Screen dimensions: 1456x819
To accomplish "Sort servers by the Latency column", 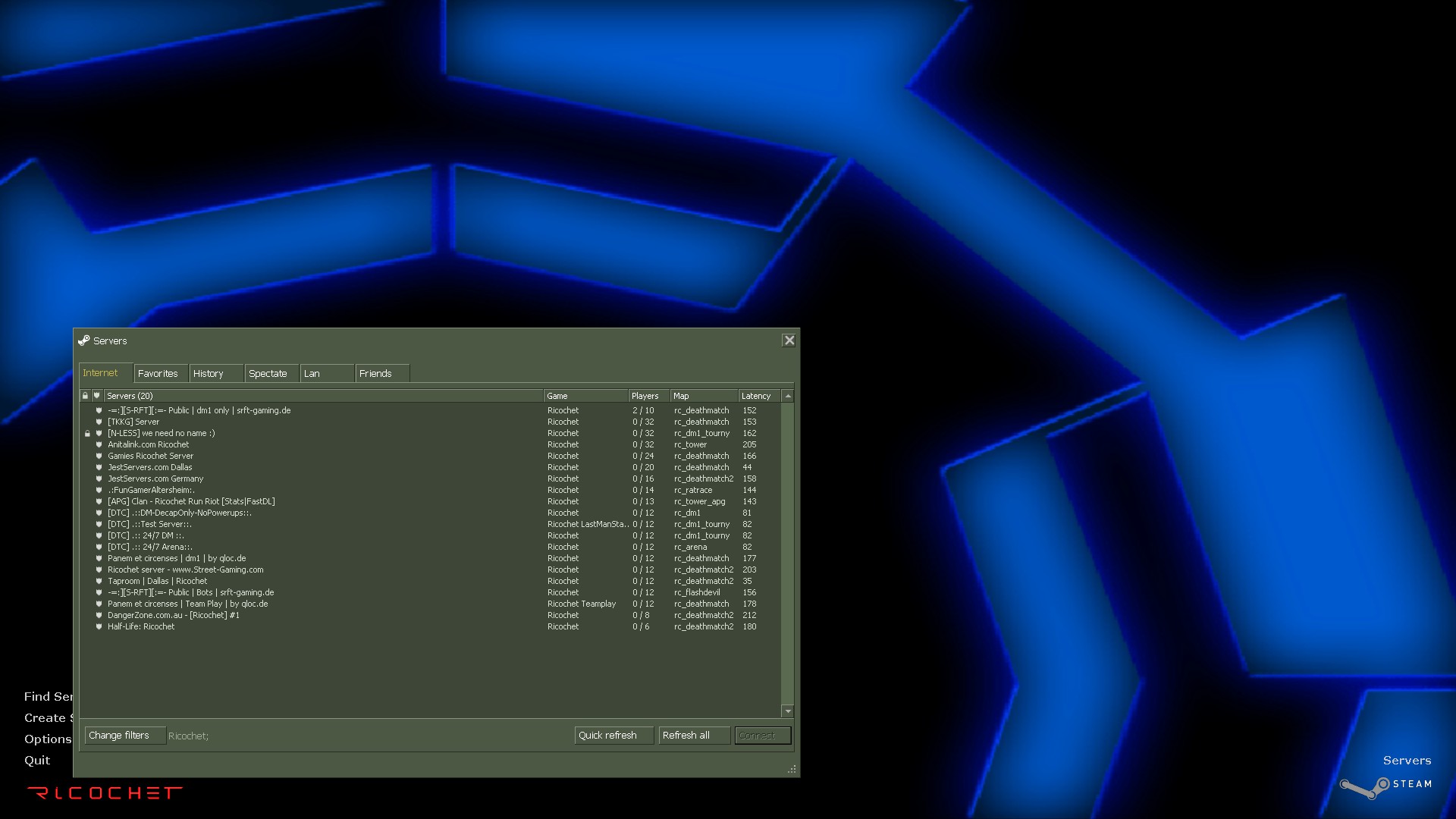I will [x=757, y=395].
